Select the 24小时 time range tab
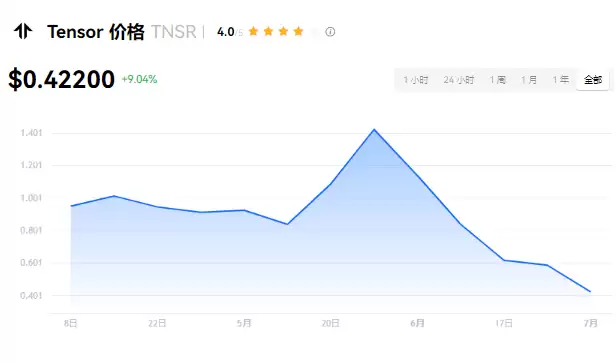The width and height of the screenshot is (616, 363). click(x=459, y=80)
